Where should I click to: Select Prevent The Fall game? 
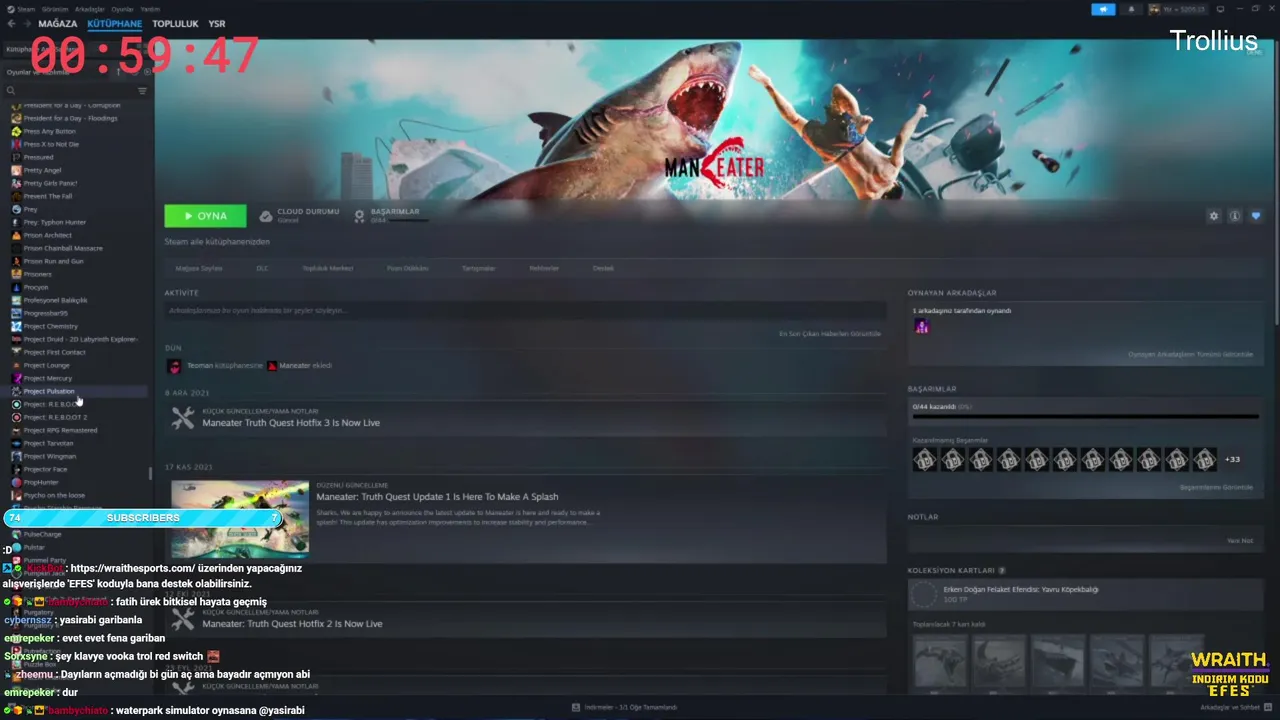coord(47,196)
